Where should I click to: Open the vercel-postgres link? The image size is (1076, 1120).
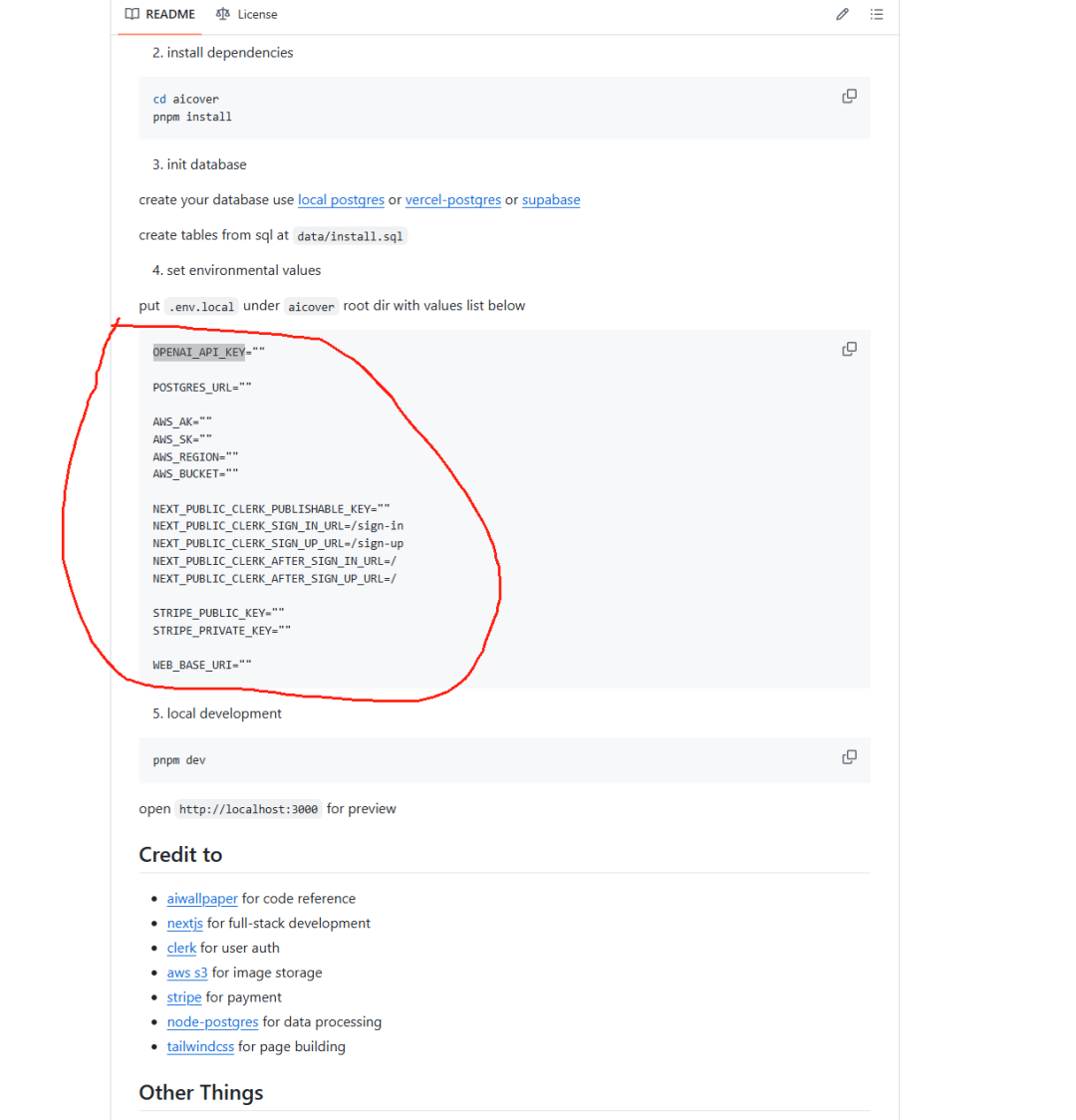tap(452, 200)
